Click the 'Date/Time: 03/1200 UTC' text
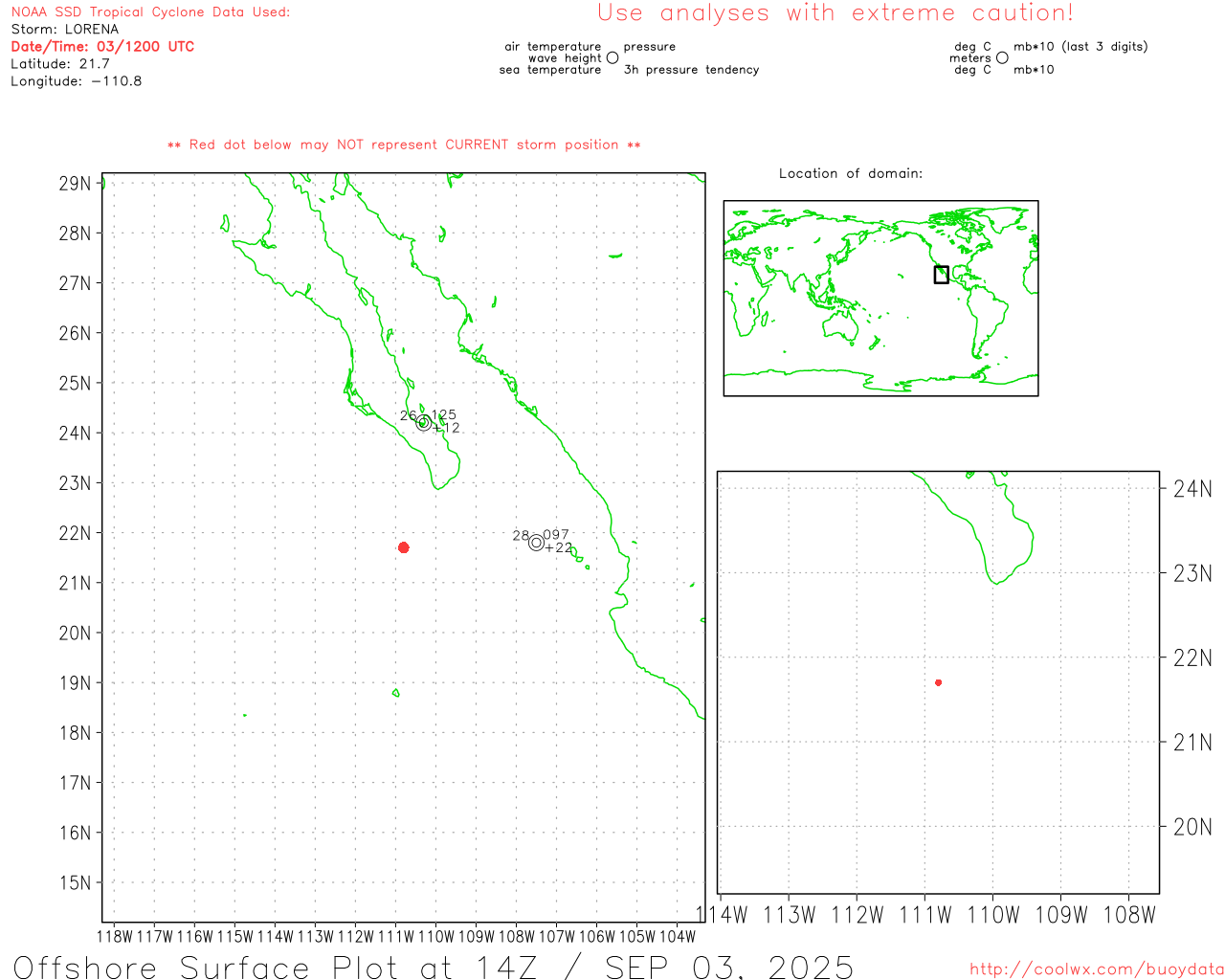 102,47
